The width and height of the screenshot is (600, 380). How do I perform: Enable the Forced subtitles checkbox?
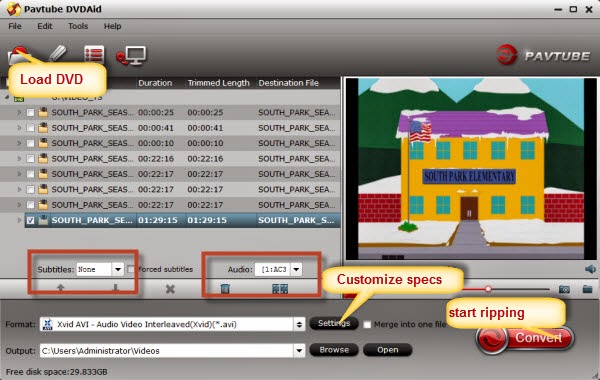[131, 269]
